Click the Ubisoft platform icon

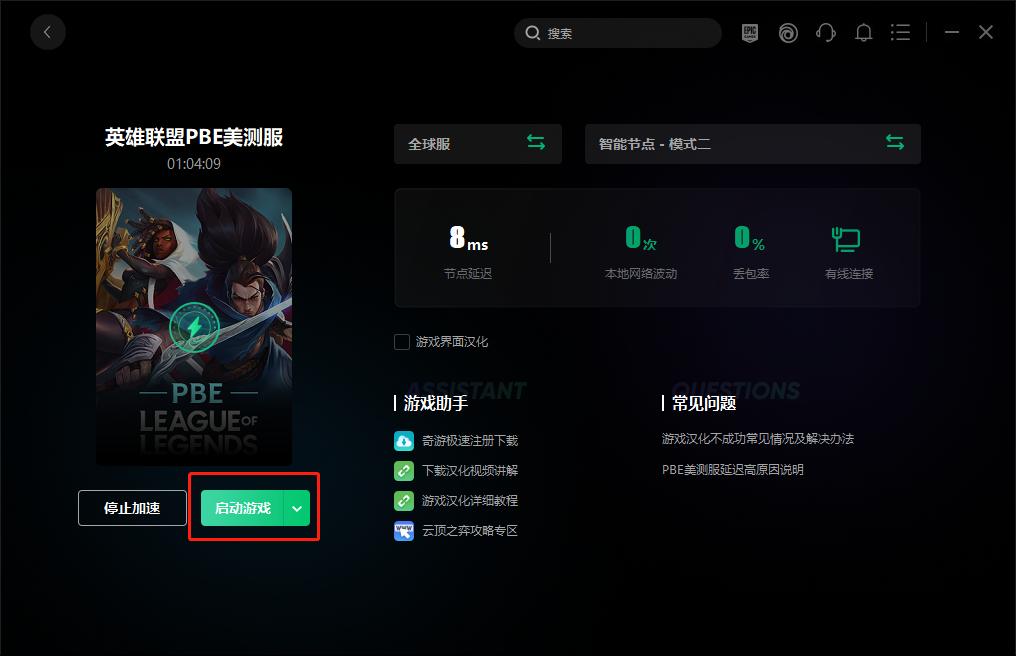point(788,32)
